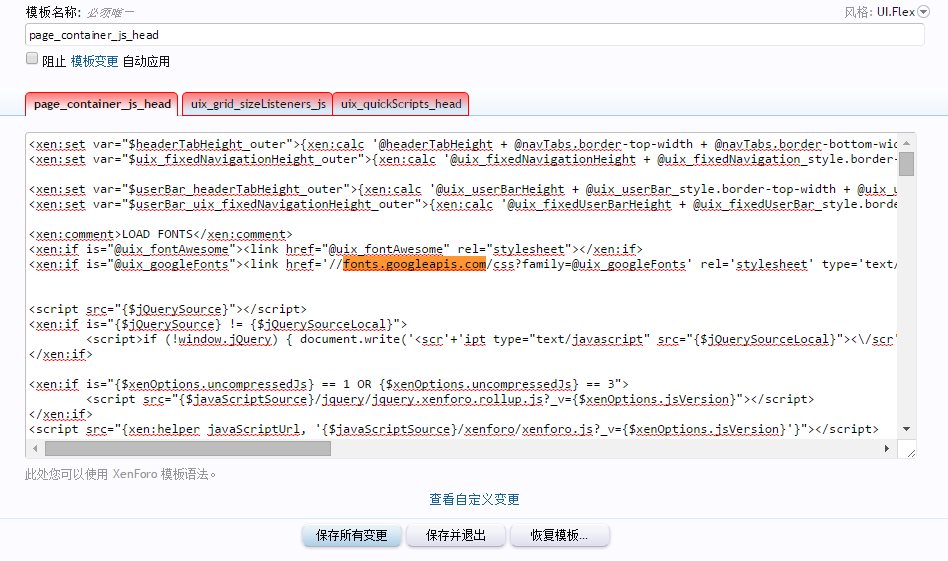Click the code editor's vertical scrollbar down arrow
Screen dimensions: 948x561
tap(906, 432)
